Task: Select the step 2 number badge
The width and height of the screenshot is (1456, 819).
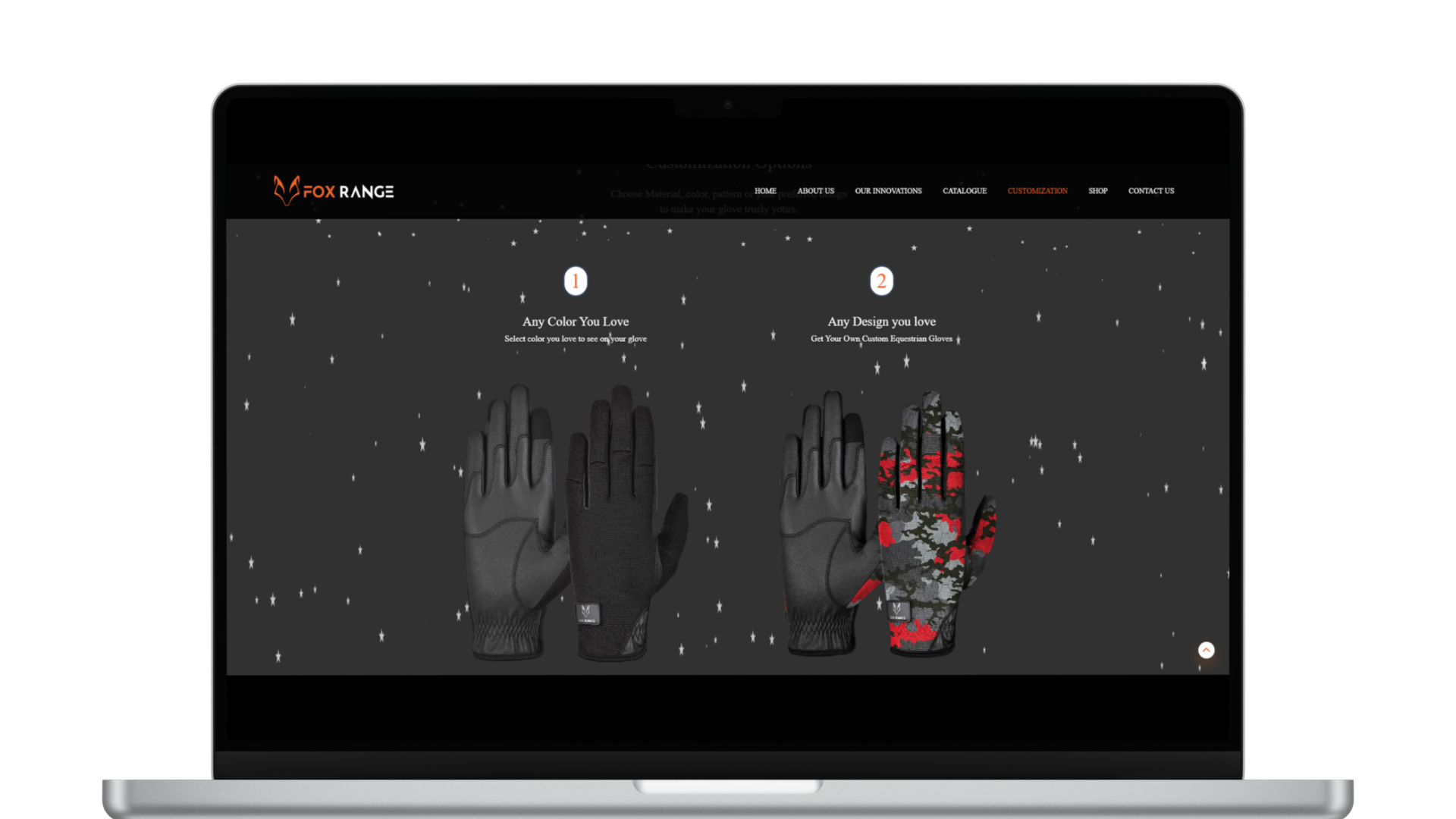Action: [881, 281]
